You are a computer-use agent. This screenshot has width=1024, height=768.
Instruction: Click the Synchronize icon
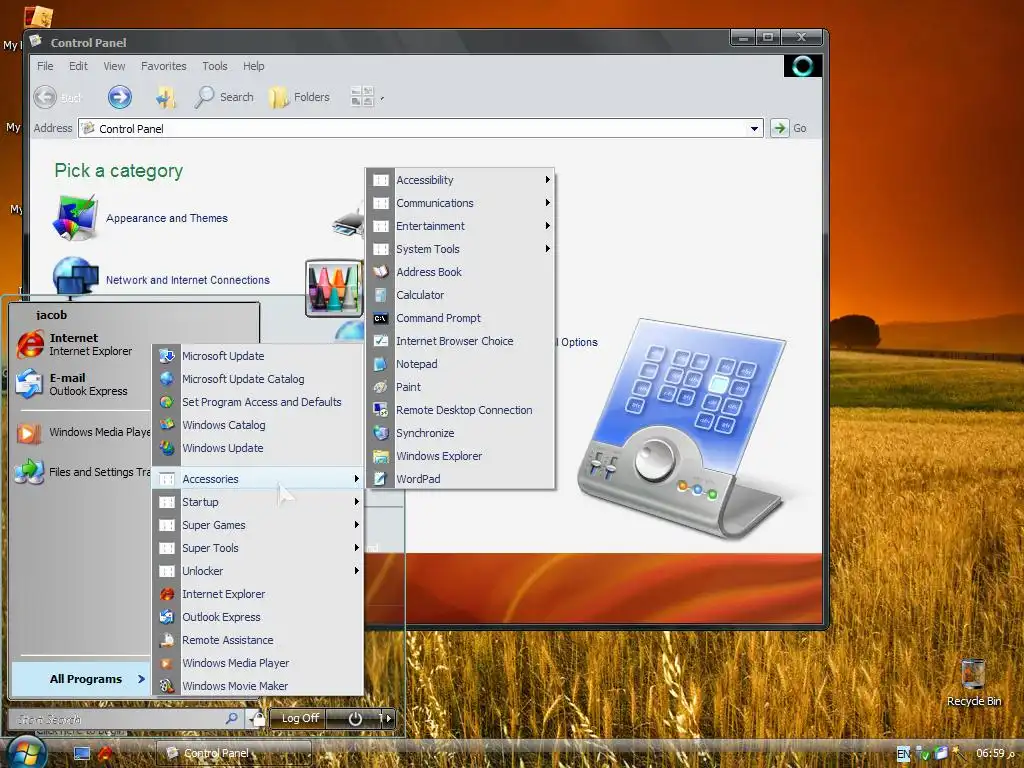pos(381,433)
